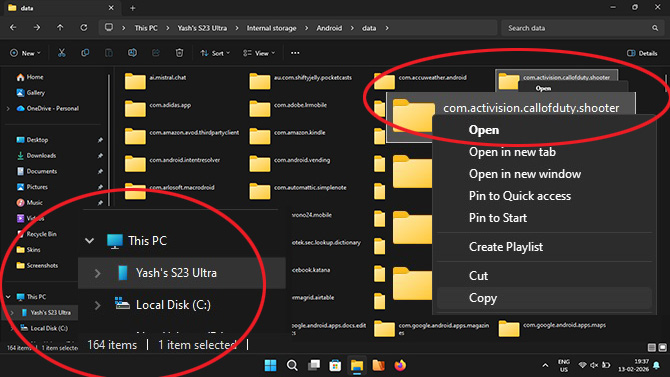Toggle the Details pane button

(642, 53)
